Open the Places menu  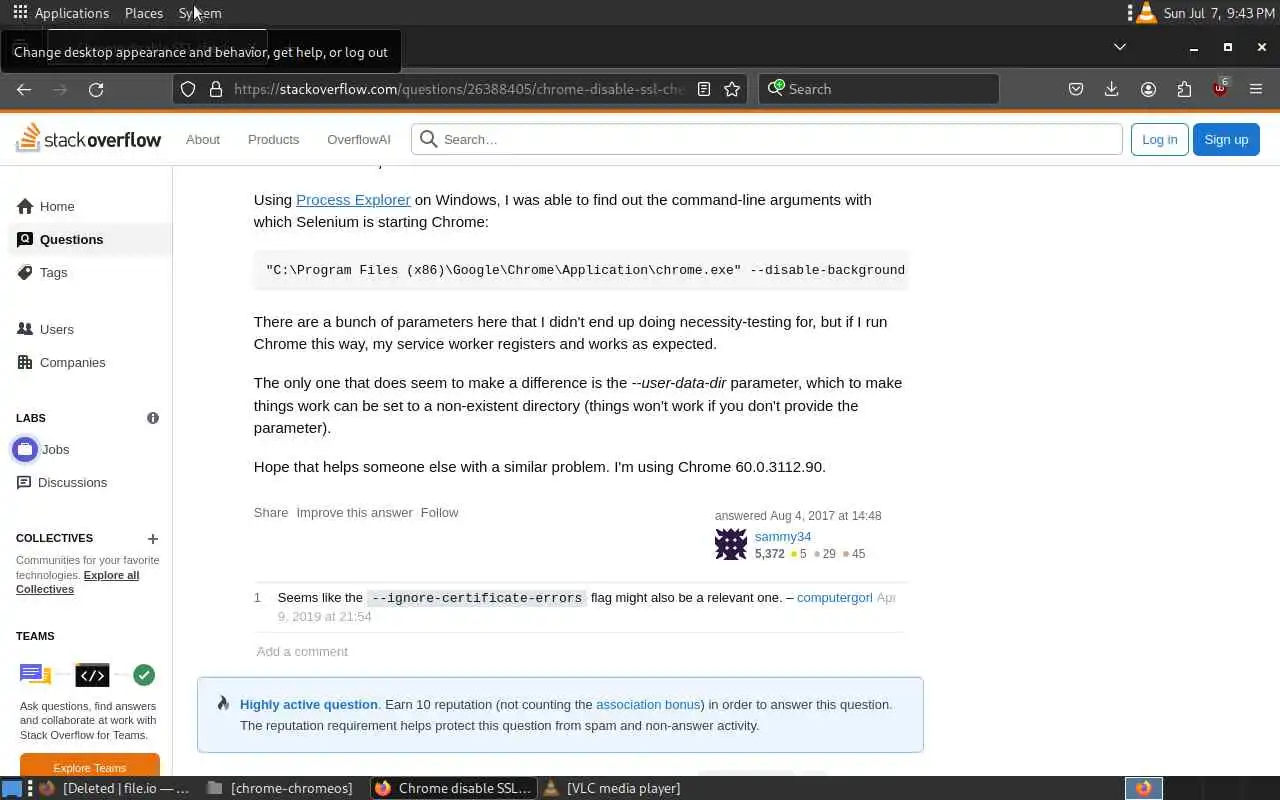(144, 13)
